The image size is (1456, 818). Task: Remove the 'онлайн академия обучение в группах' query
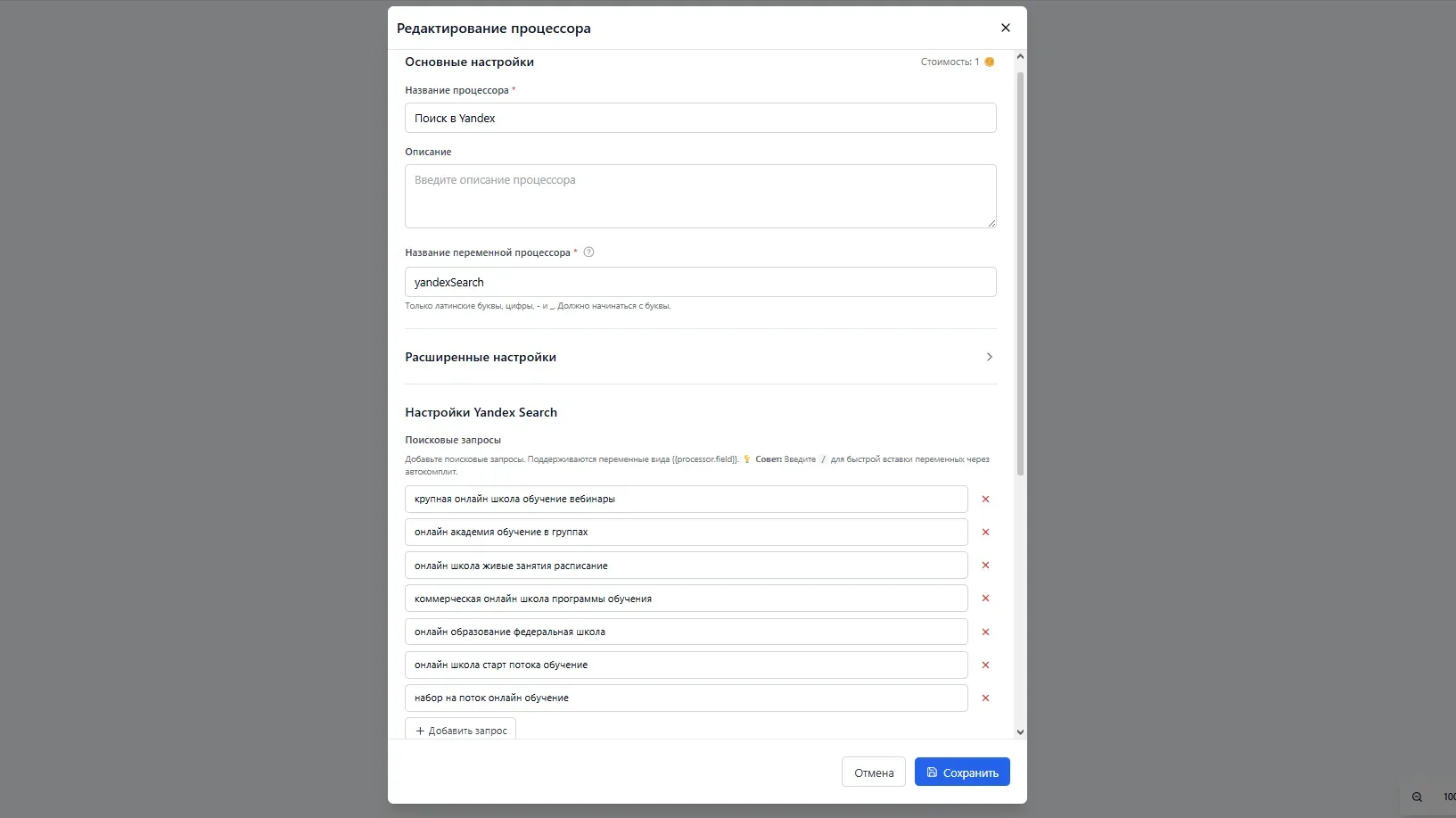[x=985, y=533]
